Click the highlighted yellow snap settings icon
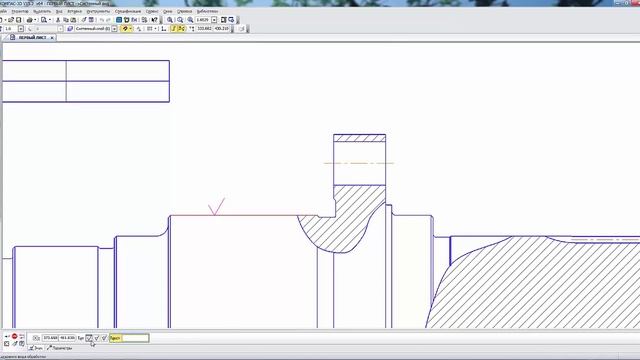Viewport: 640px width, 360px height. click(125, 29)
